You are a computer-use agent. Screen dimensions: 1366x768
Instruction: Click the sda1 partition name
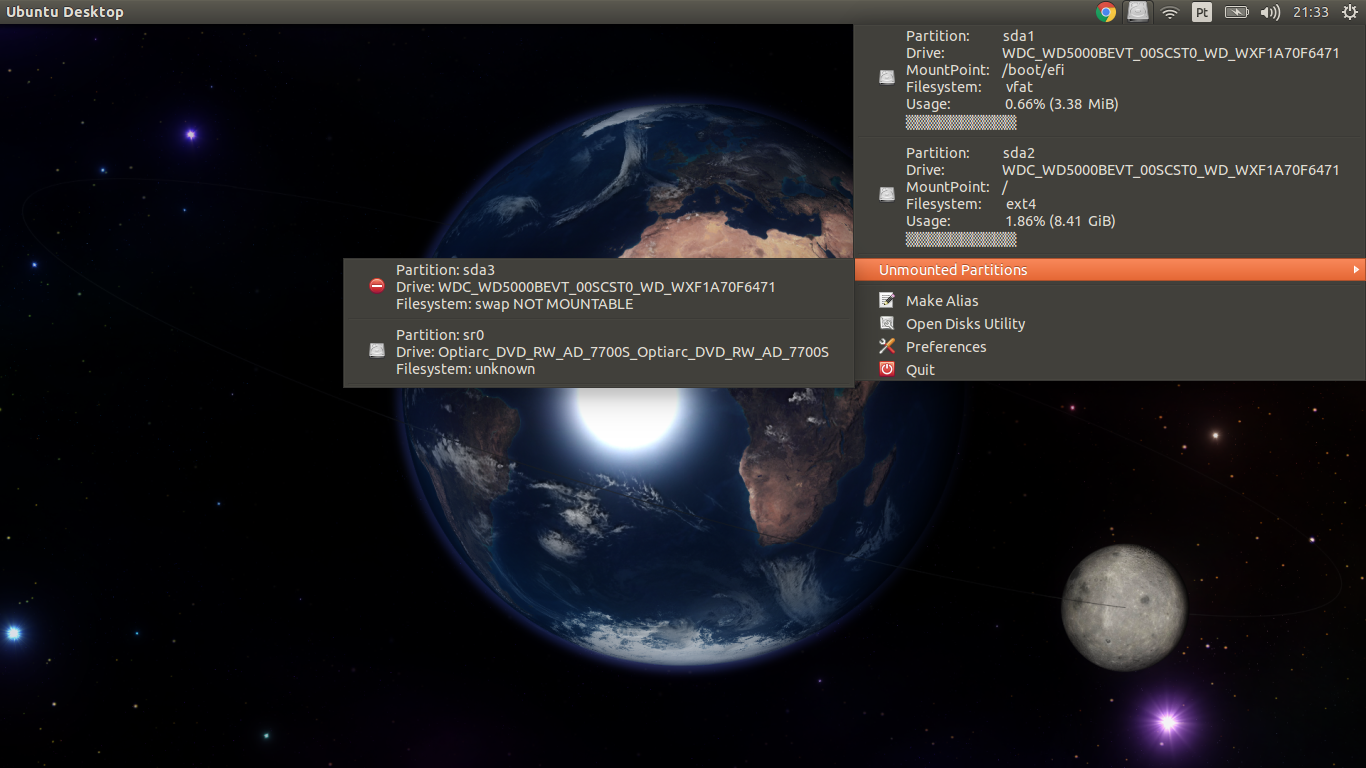pyautogui.click(x=1018, y=36)
